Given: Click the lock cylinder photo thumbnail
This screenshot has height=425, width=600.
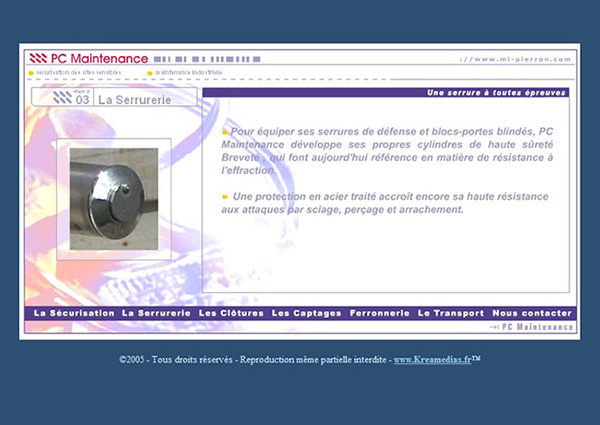Looking at the screenshot, I should tap(114, 199).
